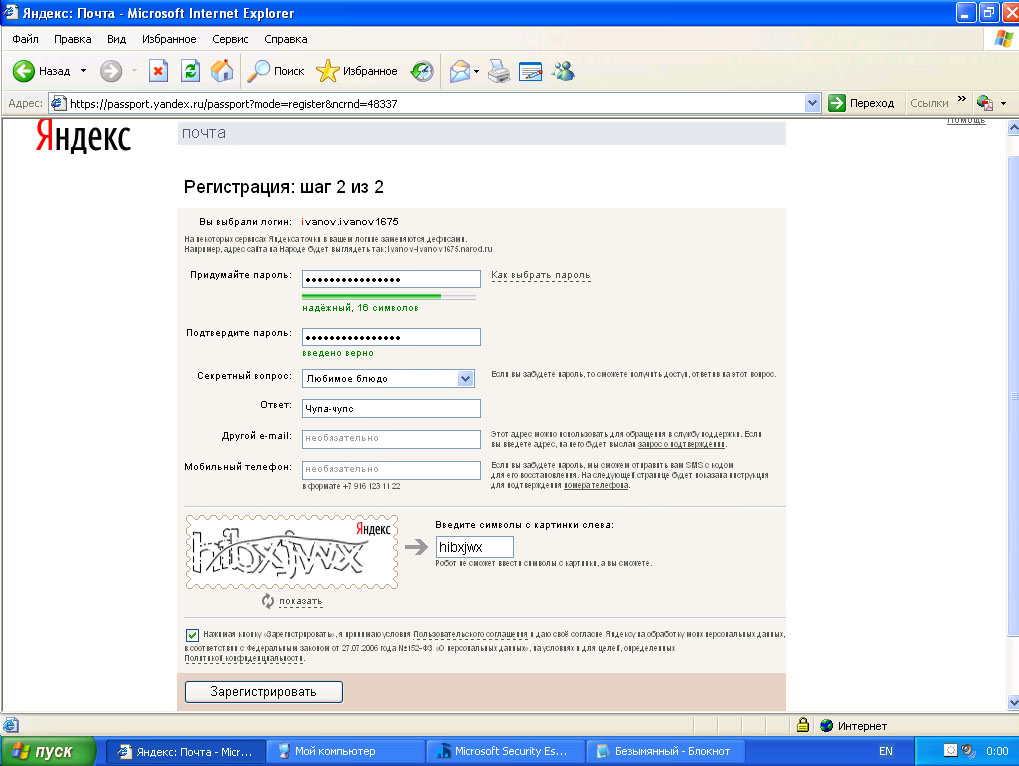Click the captcha image
The width and height of the screenshot is (1019, 766).
[292, 552]
